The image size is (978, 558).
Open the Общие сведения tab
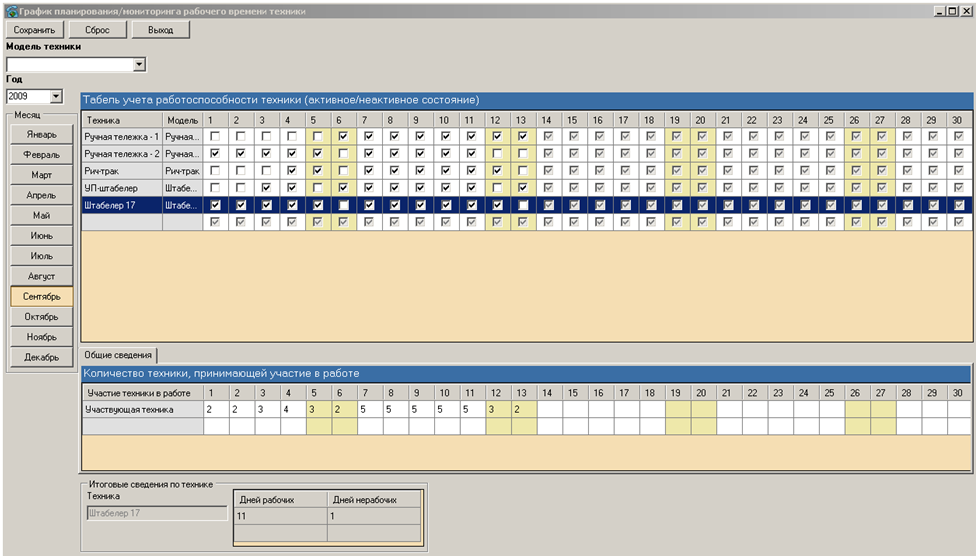click(x=118, y=355)
